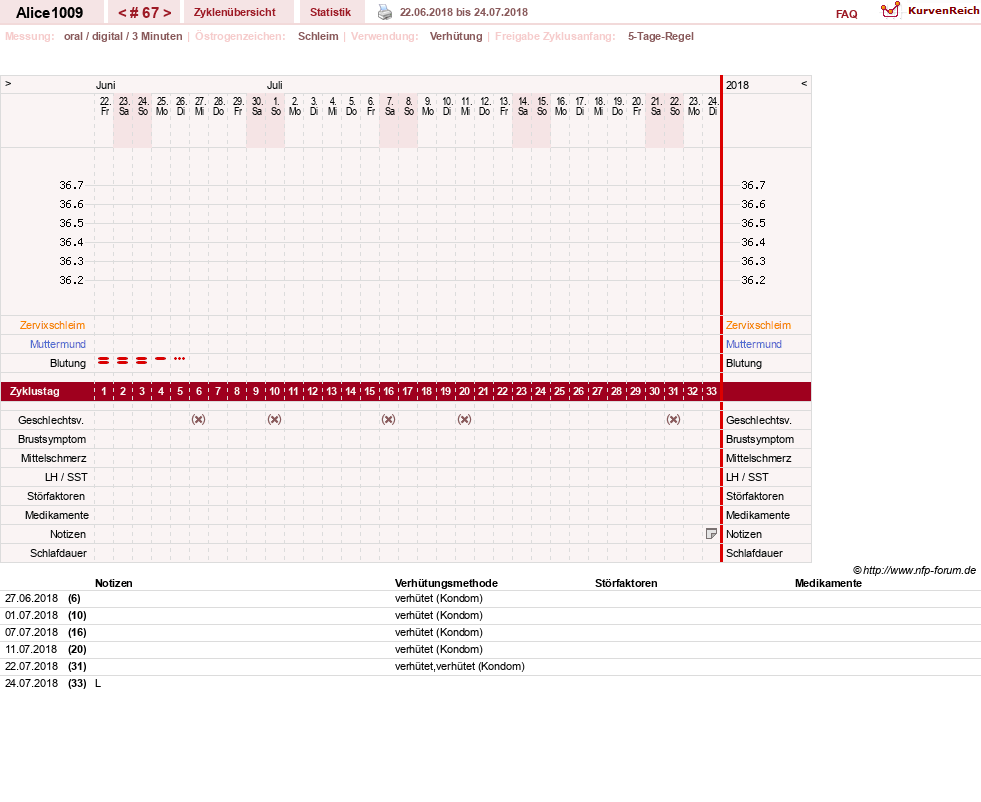Go to previous cycle with left arrow
The height and width of the screenshot is (802, 981).
tap(123, 13)
